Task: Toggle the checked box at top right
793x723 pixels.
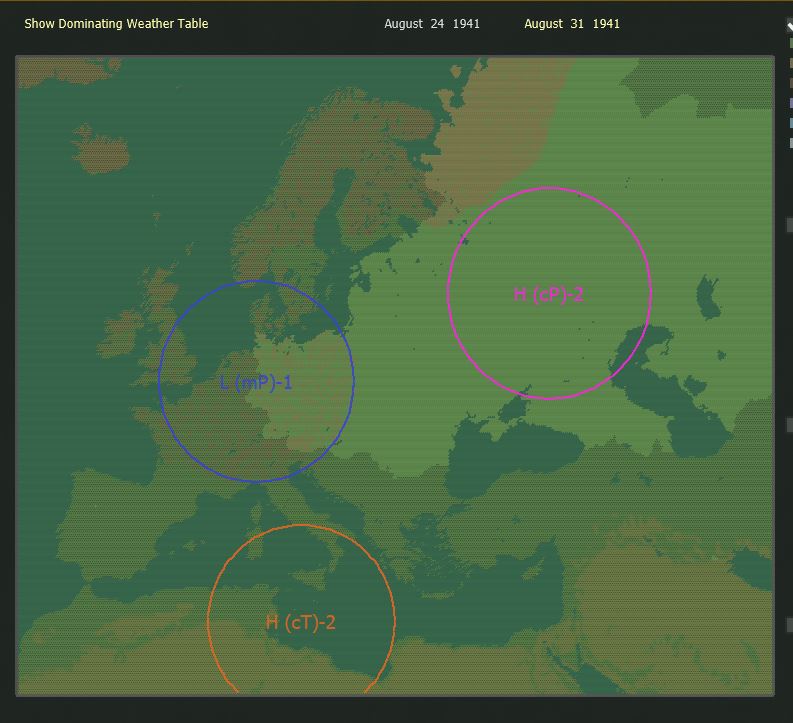Action: click(x=790, y=25)
